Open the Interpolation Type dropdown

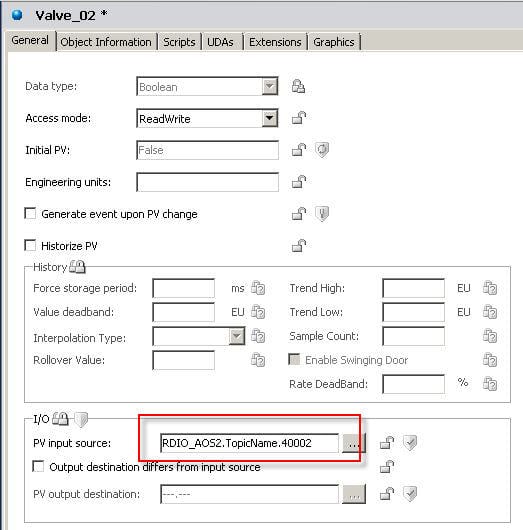click(x=237, y=336)
